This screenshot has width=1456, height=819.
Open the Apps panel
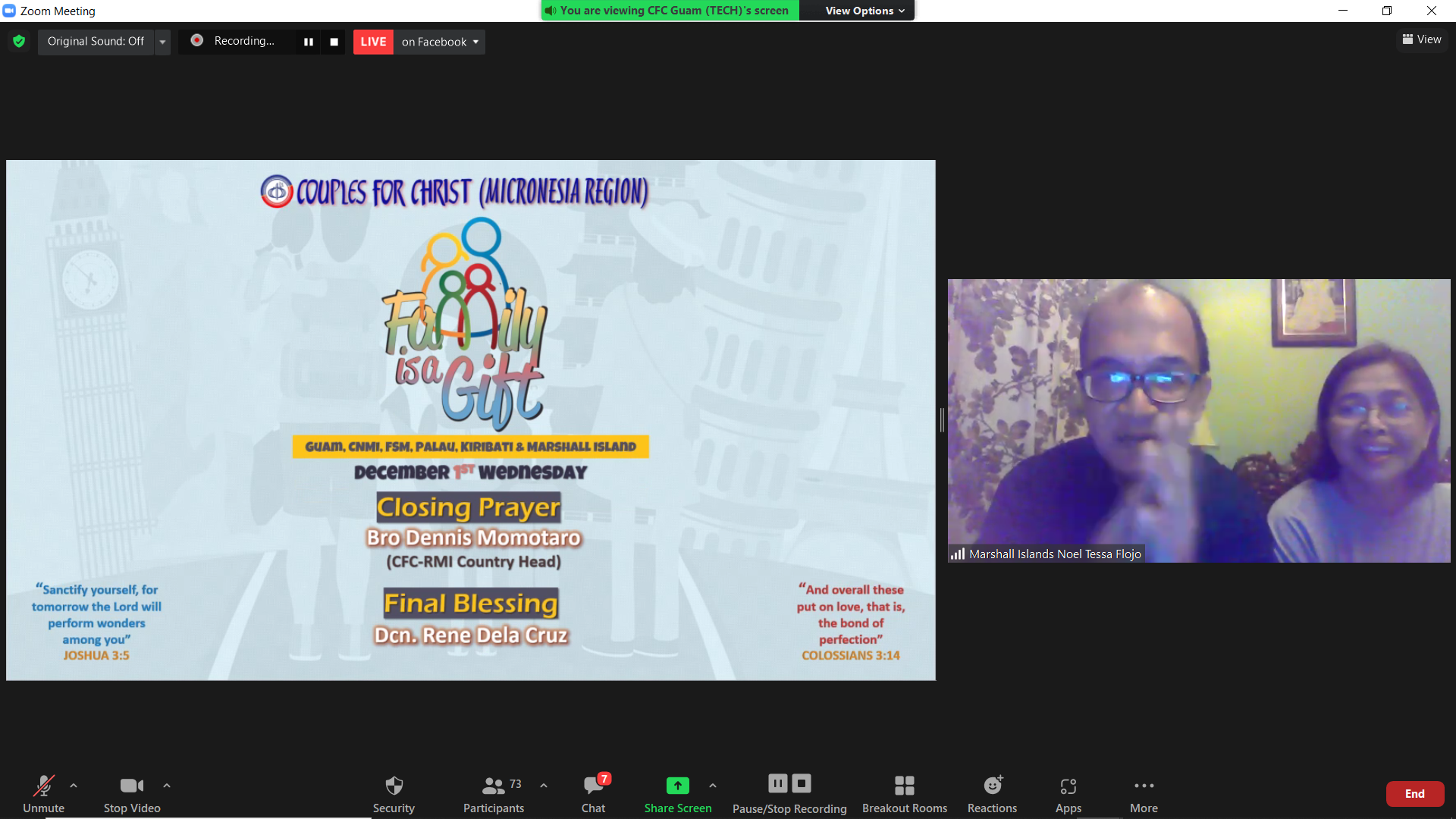[x=1068, y=794]
